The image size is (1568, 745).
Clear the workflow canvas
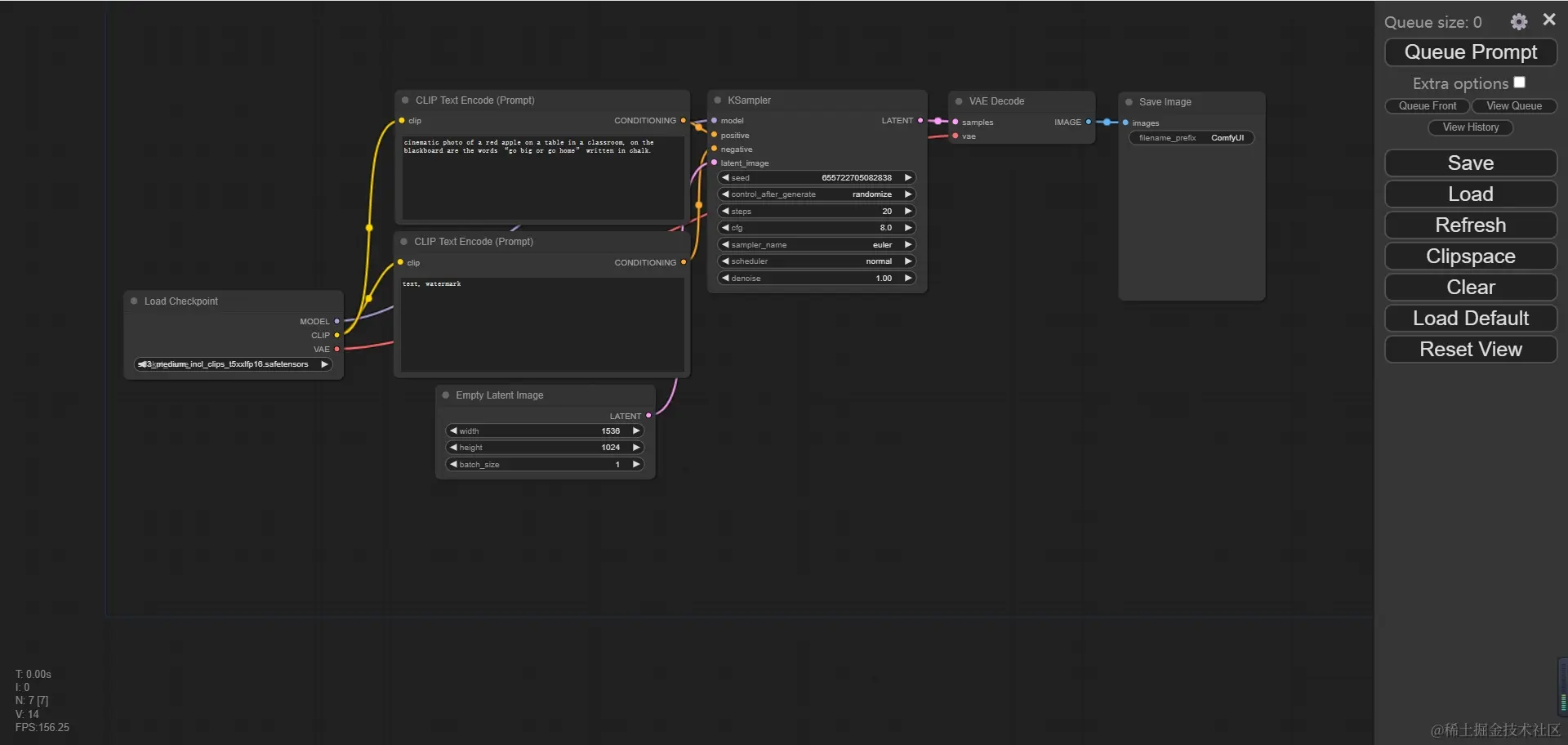click(1471, 288)
